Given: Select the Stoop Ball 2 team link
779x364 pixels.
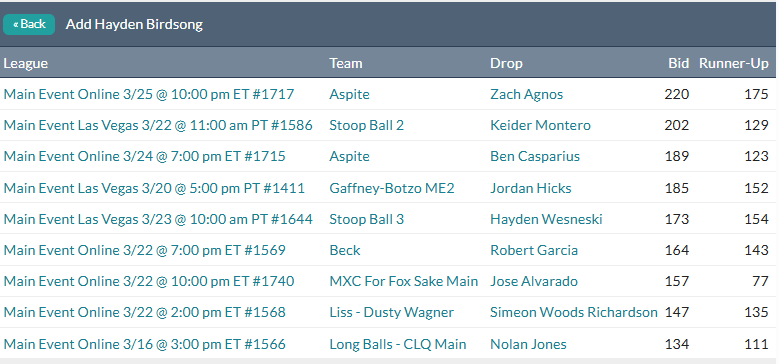Looking at the screenshot, I should coord(366,125).
